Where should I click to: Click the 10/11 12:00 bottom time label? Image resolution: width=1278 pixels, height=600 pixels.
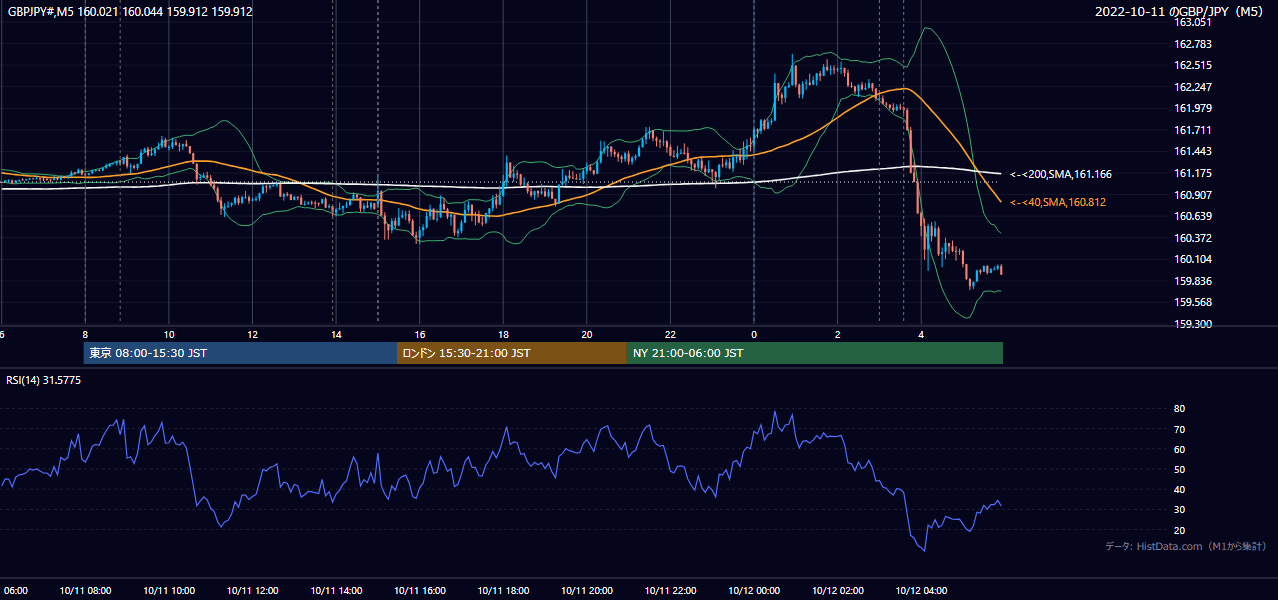[252, 590]
